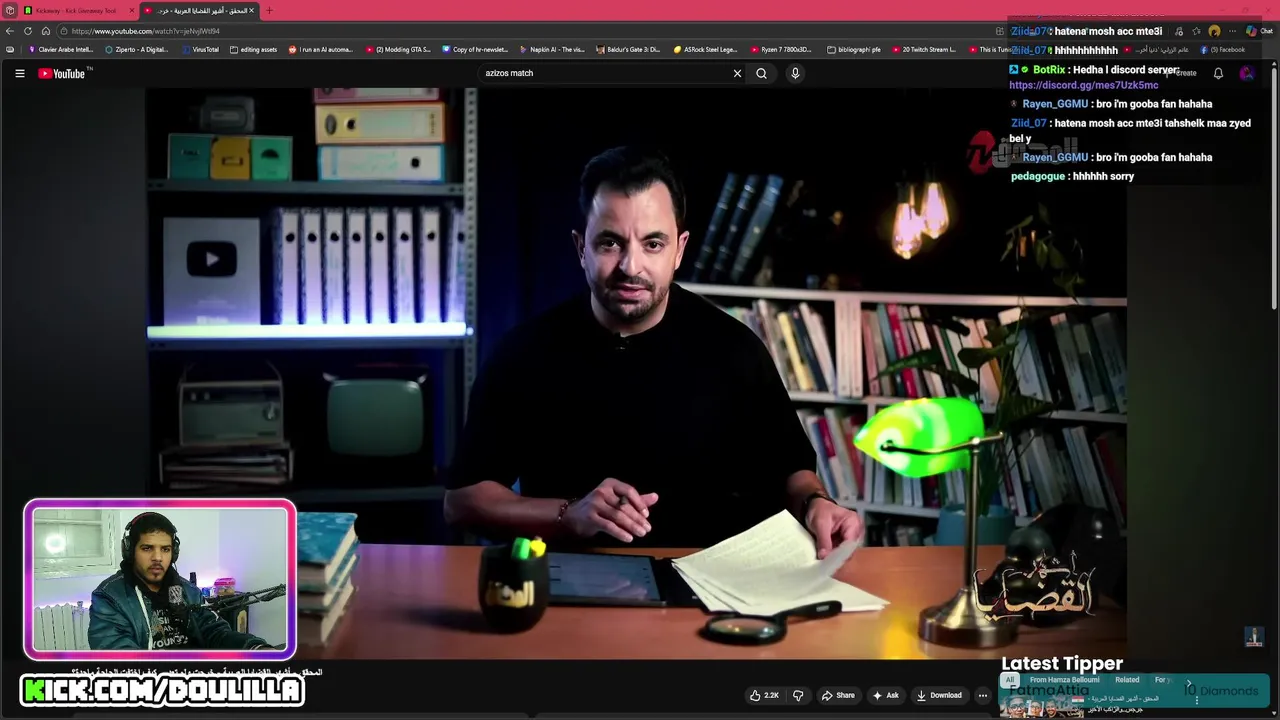Open browser settings ellipsis menu
The image size is (1280, 720).
pyautogui.click(x=1232, y=31)
